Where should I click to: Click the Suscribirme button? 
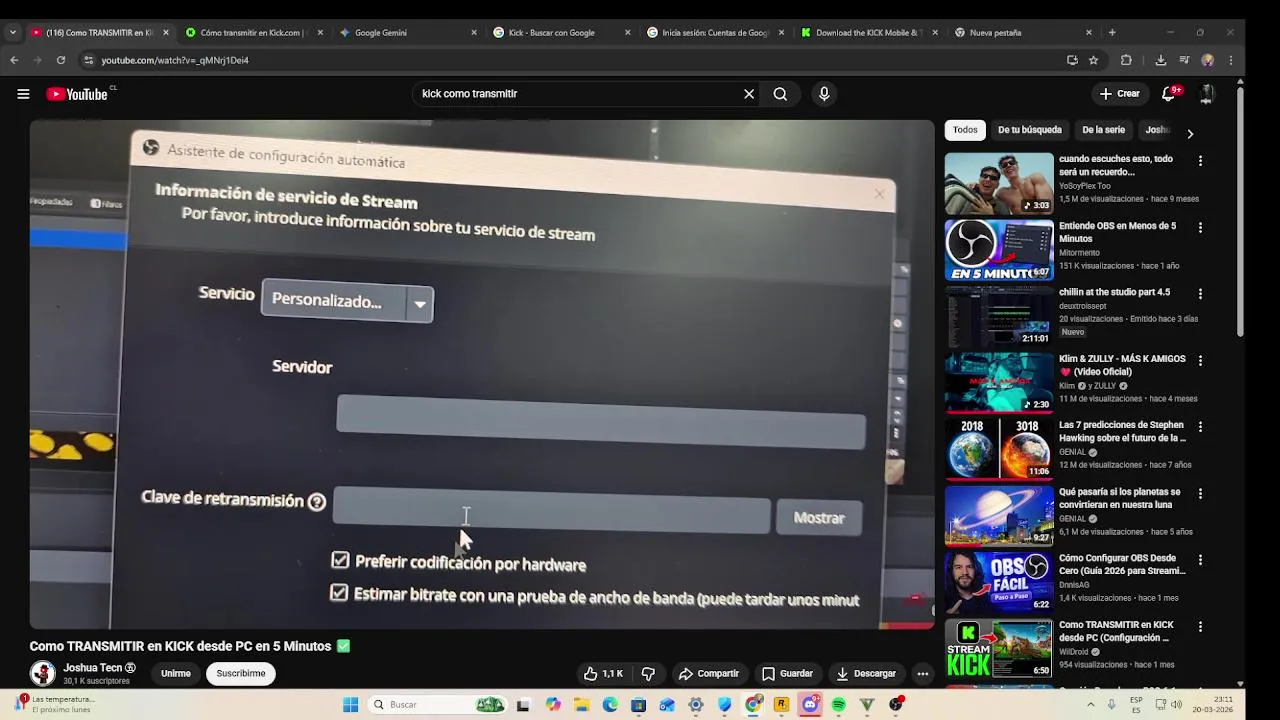(241, 673)
